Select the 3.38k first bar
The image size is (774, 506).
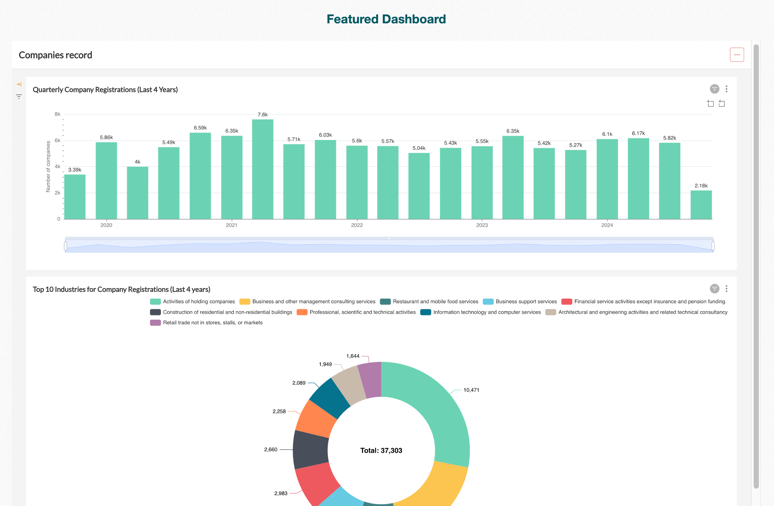(75, 197)
